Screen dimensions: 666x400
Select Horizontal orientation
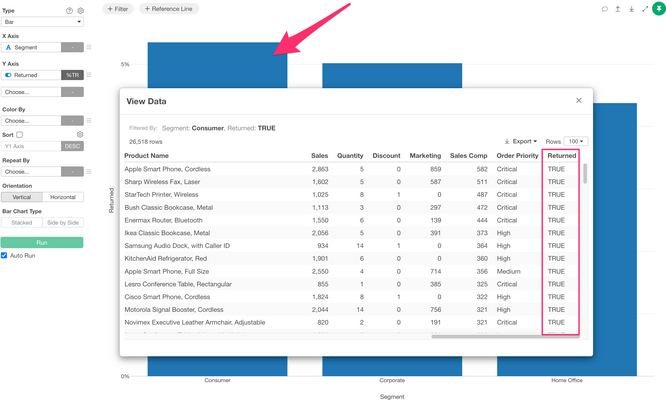click(63, 197)
